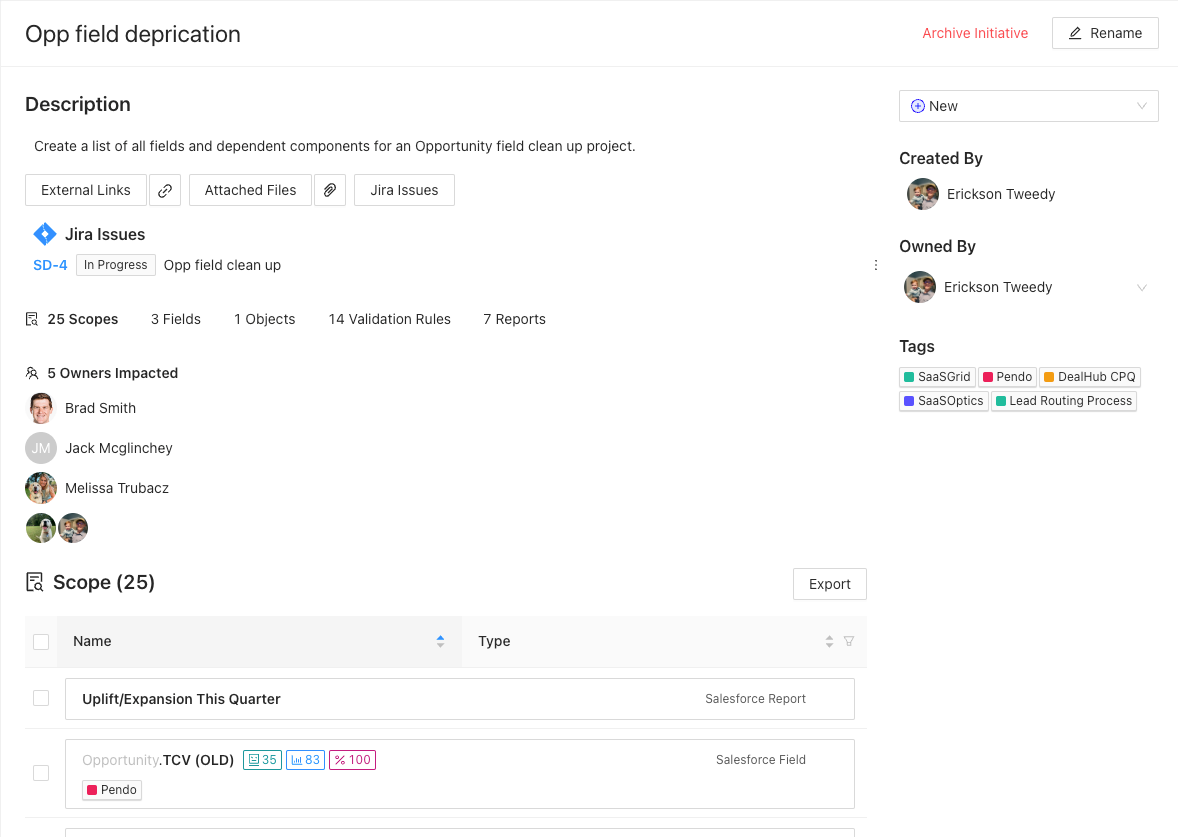This screenshot has height=837, width=1178.
Task: Expand the Owned By chevron next to Erickson Tweedy
Action: (x=1142, y=287)
